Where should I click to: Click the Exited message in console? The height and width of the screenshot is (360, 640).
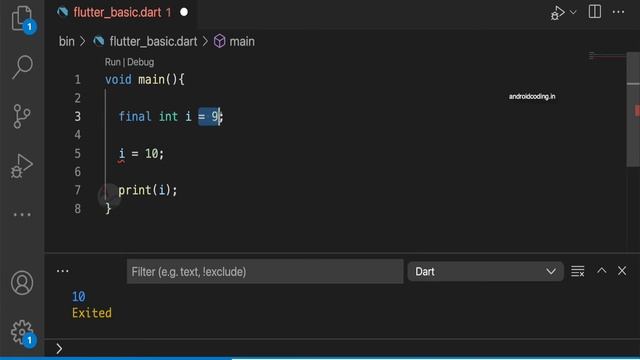click(92, 313)
